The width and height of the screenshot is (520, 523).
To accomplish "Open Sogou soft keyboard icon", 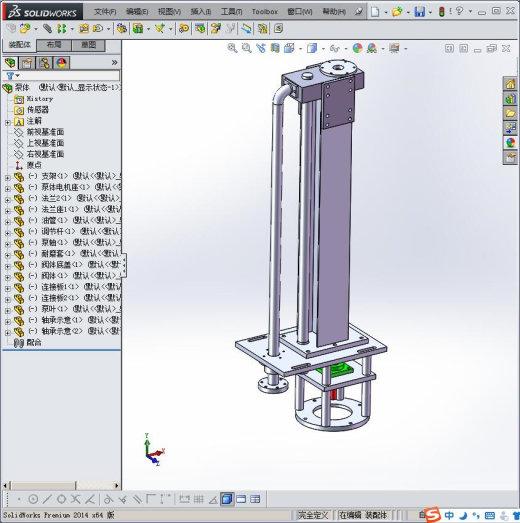I will 490,516.
